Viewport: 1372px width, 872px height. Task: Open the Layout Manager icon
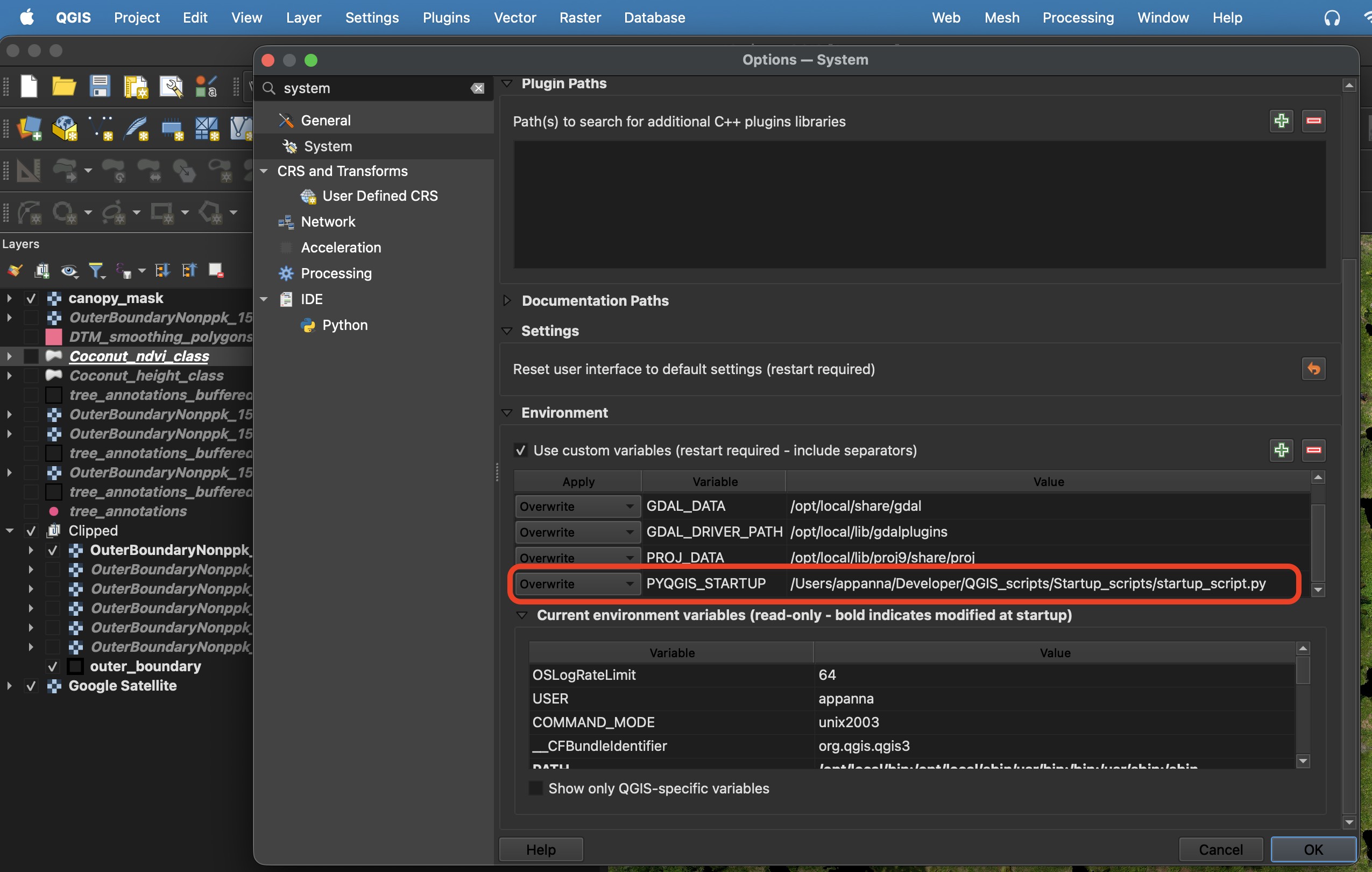(x=171, y=87)
